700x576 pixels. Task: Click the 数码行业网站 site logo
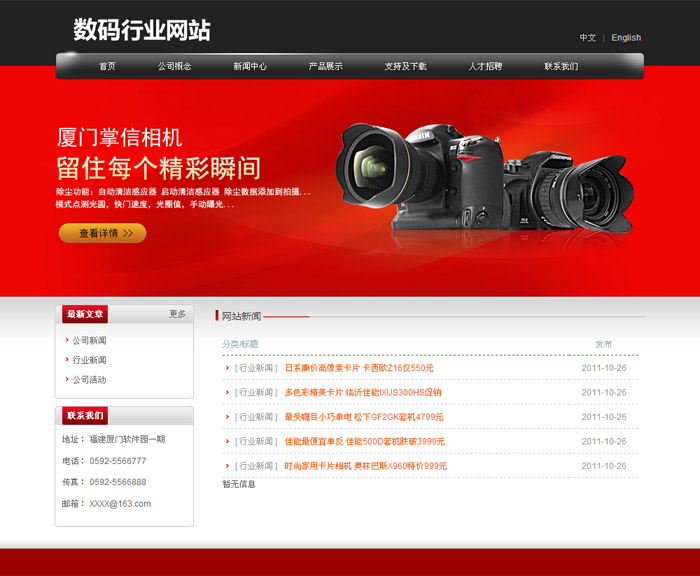142,30
